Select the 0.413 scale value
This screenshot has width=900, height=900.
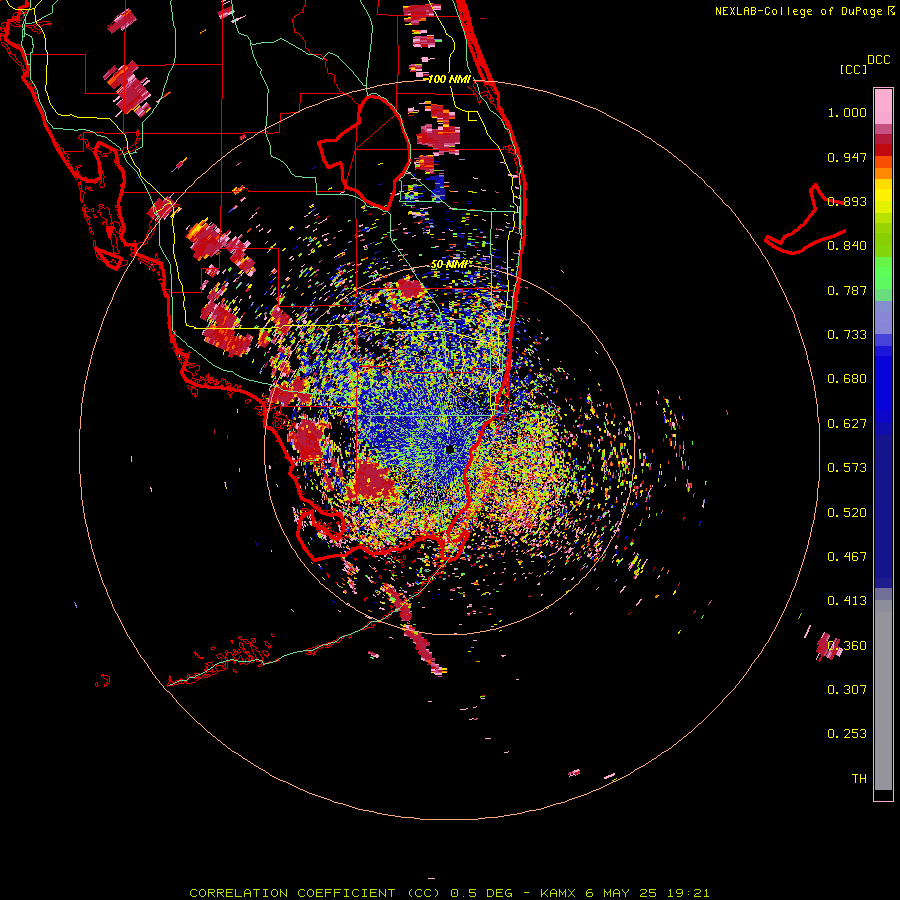point(847,601)
